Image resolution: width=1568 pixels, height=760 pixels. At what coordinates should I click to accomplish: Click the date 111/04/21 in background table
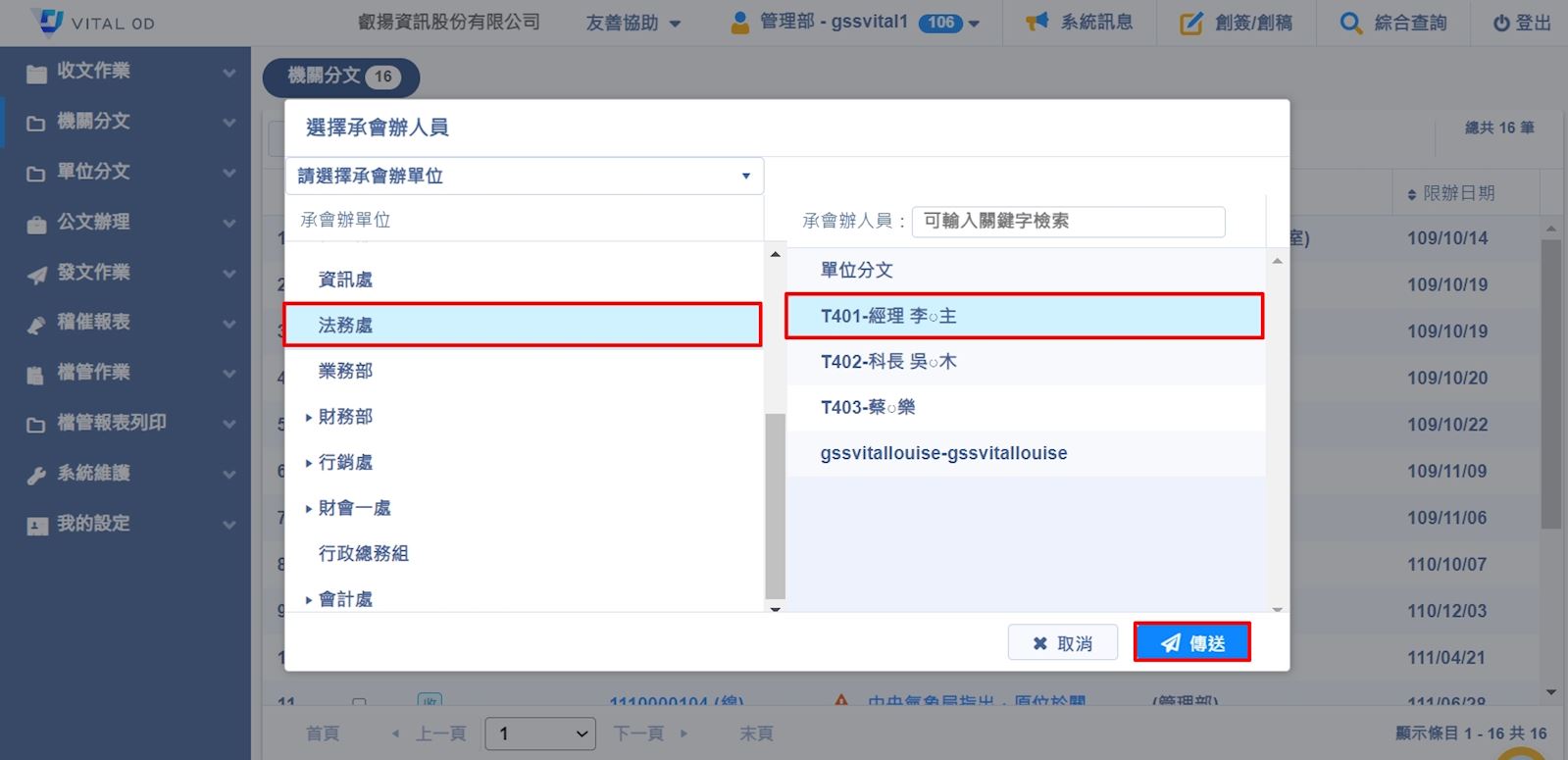point(1447,658)
